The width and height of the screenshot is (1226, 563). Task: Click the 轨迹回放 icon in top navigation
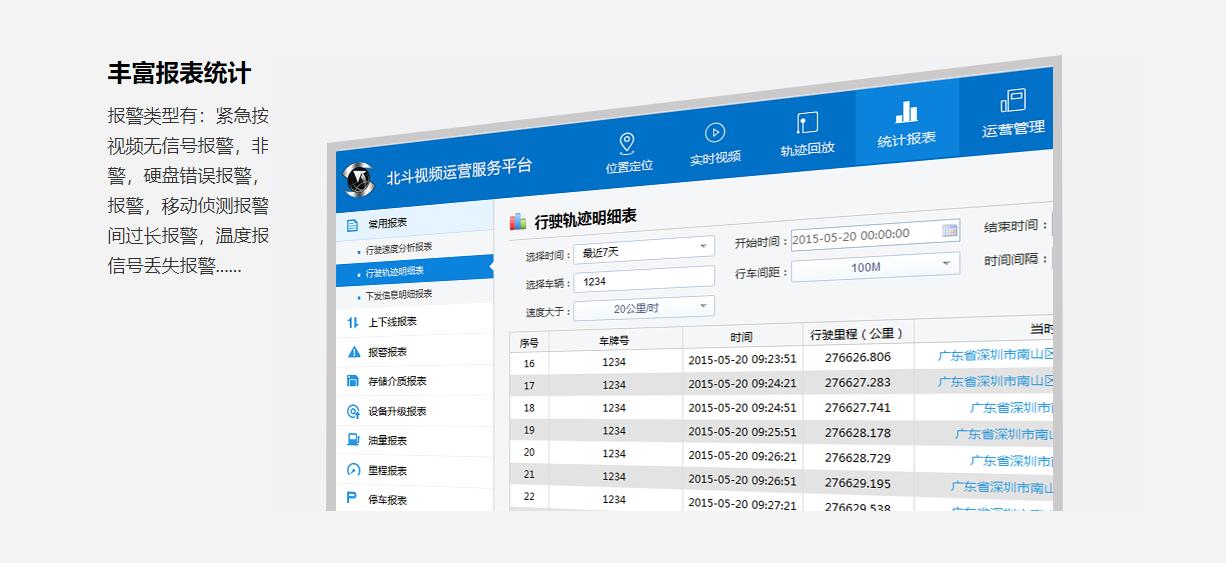coord(807,123)
